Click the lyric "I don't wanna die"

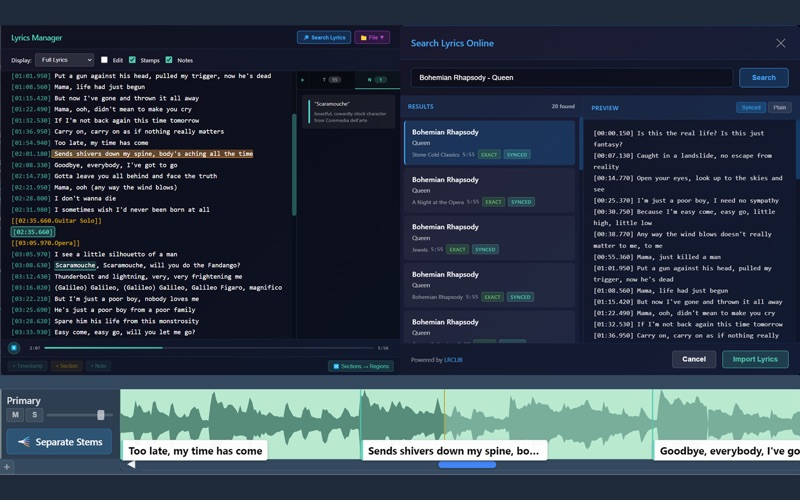[x=85, y=198]
